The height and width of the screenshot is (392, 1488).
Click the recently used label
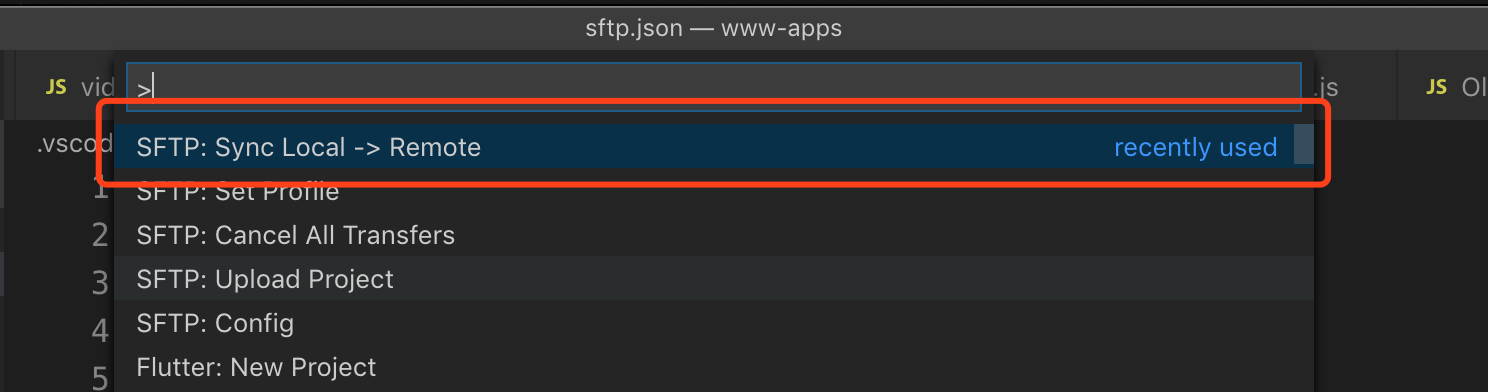click(1195, 147)
